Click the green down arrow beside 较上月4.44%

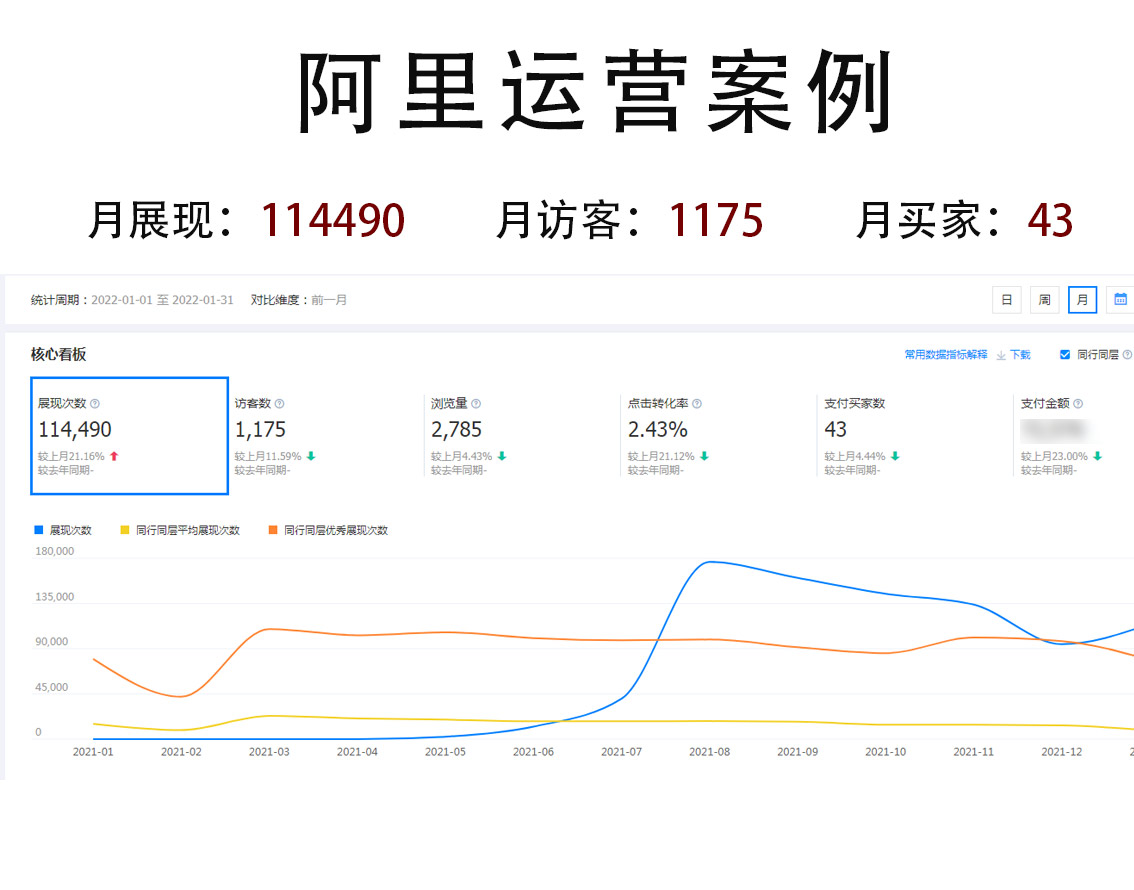(x=895, y=456)
